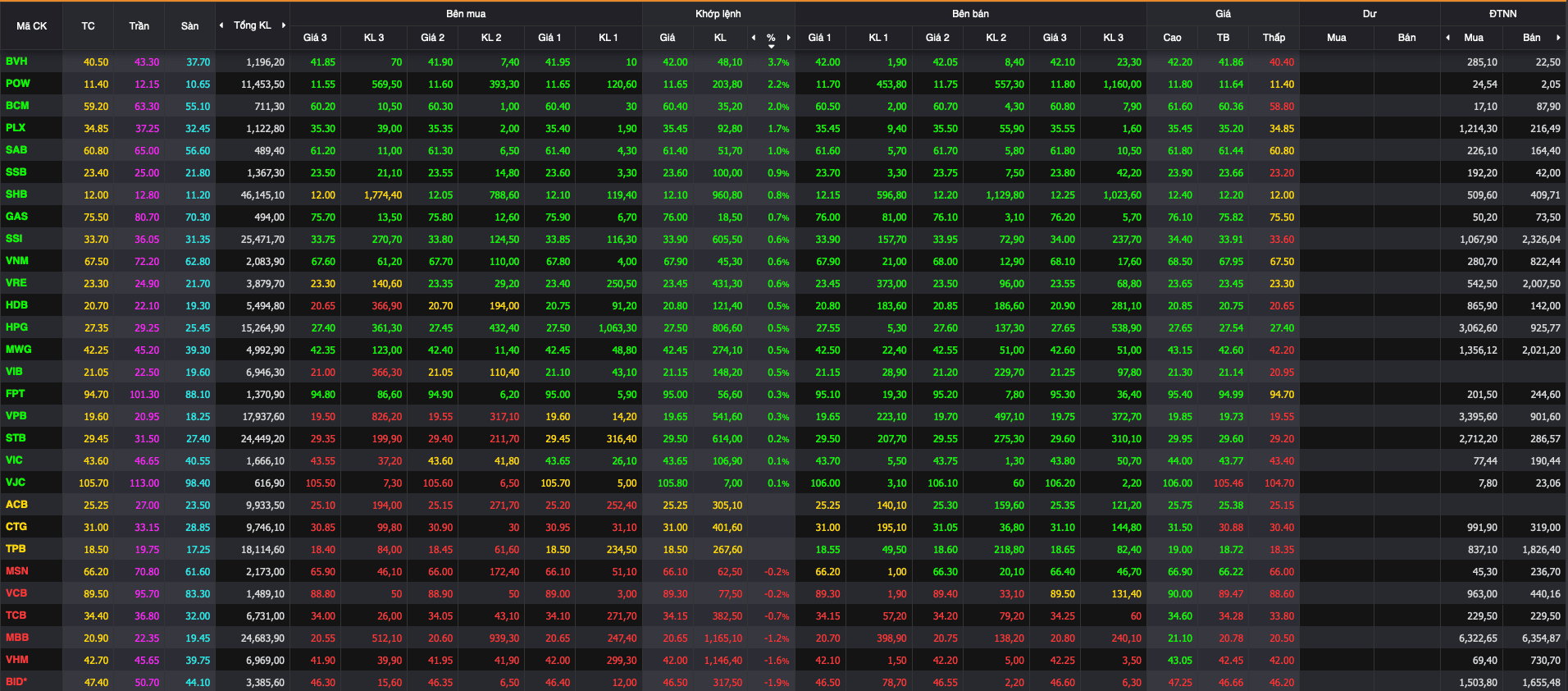Image resolution: width=1568 pixels, height=691 pixels.
Task: Click the Bên mua group header
Action: click(466, 14)
